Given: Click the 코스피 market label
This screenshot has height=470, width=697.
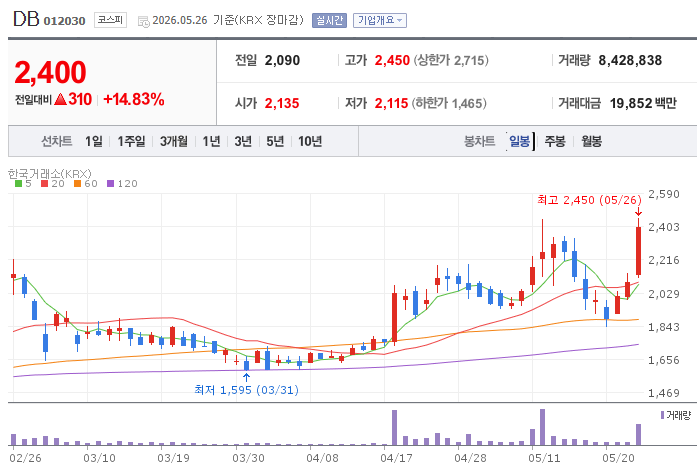Looking at the screenshot, I should coord(110,20).
